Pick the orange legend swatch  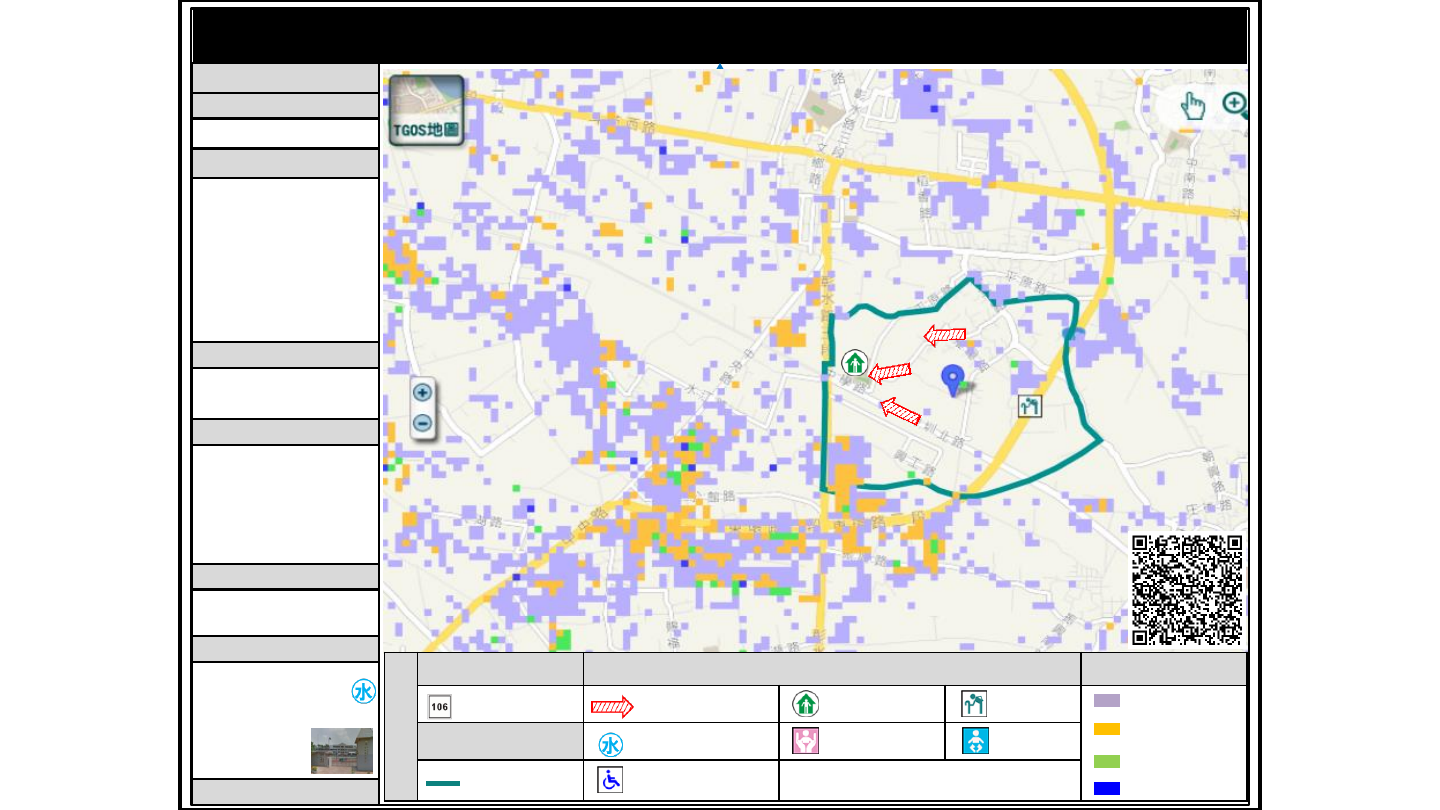pyautogui.click(x=1107, y=729)
